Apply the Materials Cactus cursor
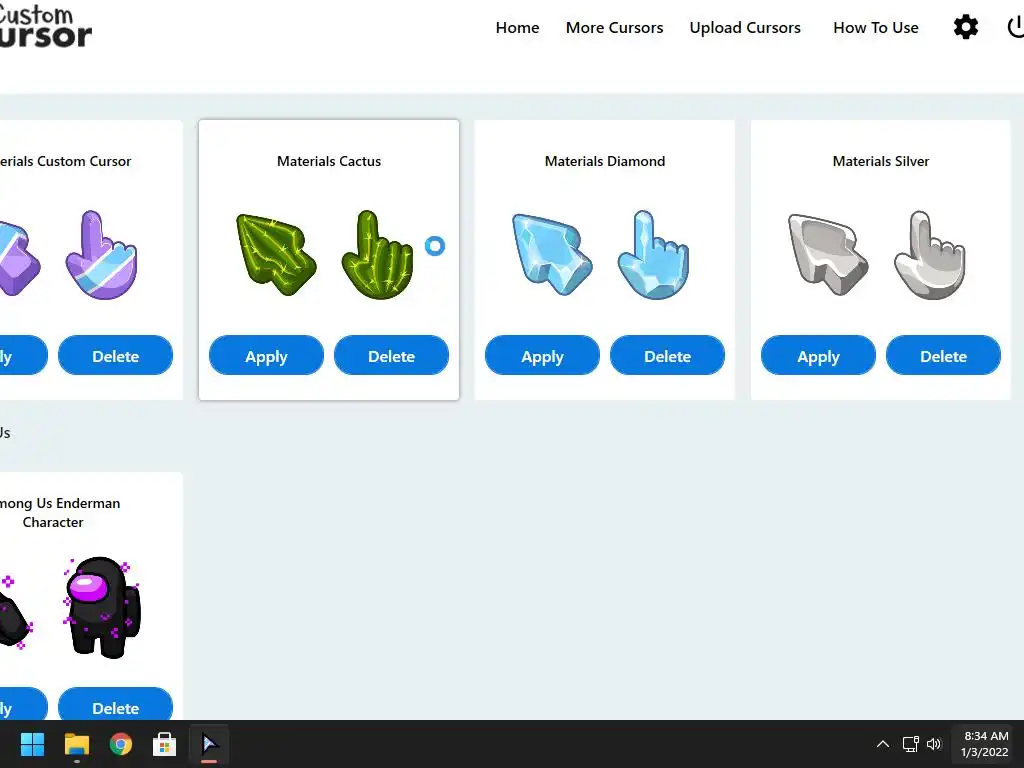Image resolution: width=1024 pixels, height=768 pixels. (266, 356)
